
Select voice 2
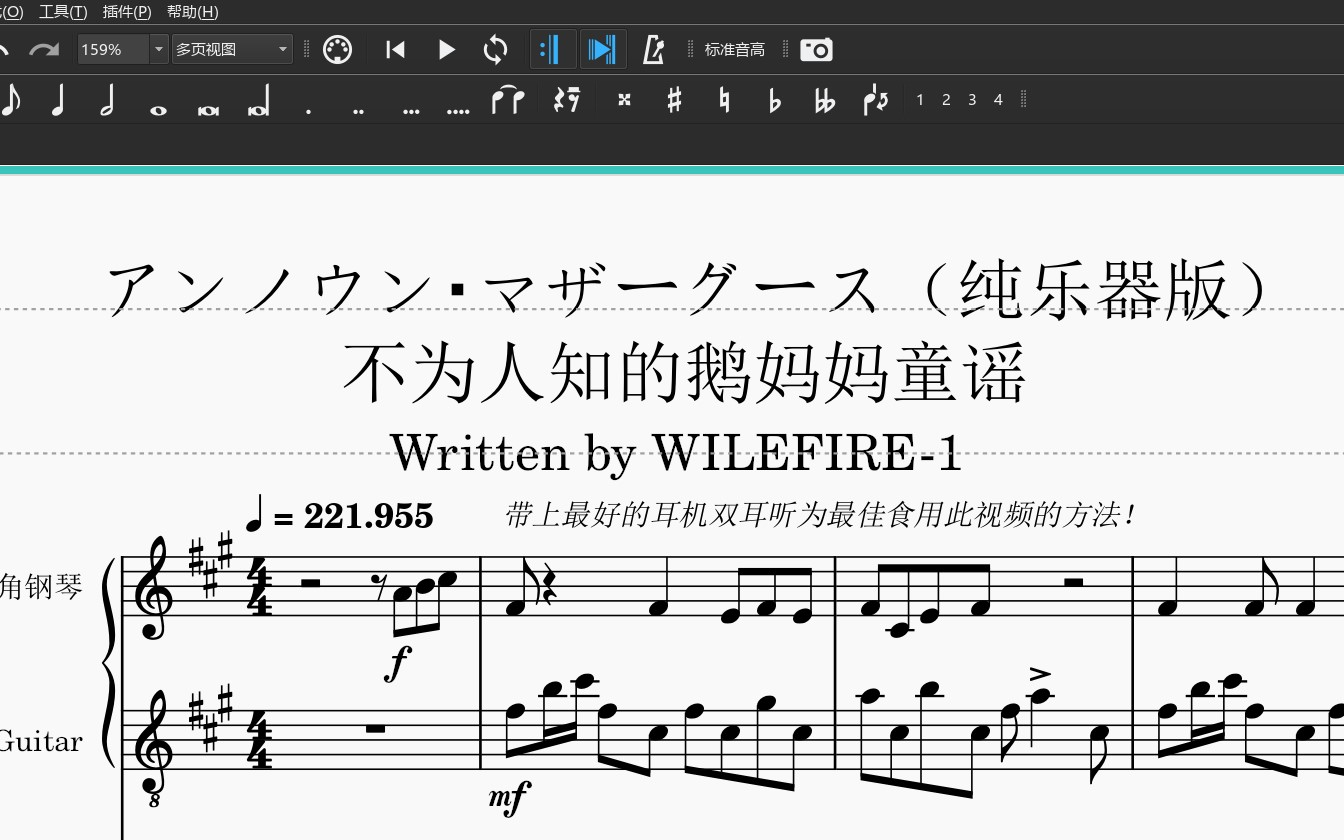pos(946,100)
